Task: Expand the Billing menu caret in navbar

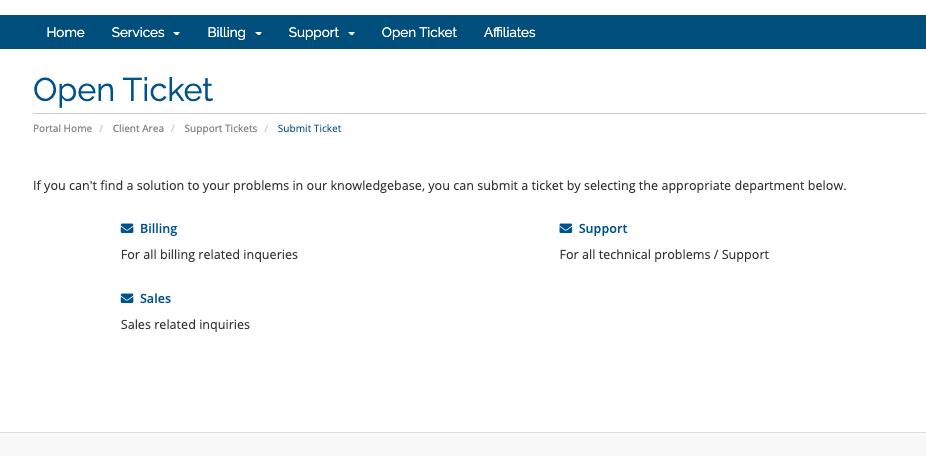Action: coord(258,34)
